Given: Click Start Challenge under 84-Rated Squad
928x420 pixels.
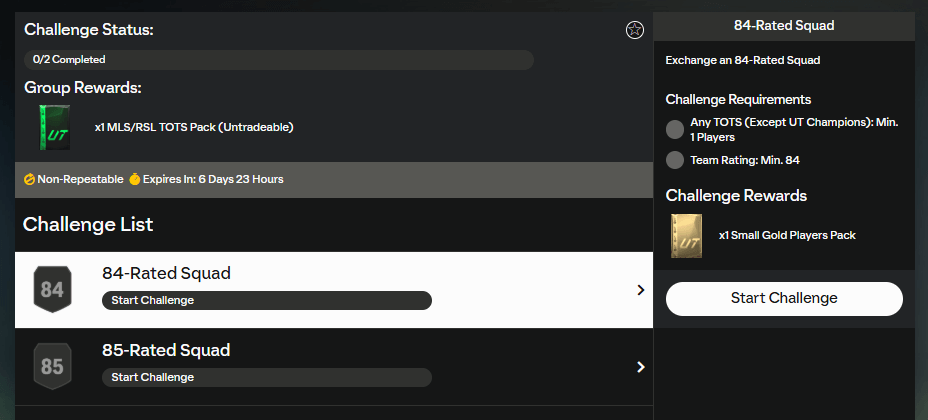Looking at the screenshot, I should click(x=266, y=300).
